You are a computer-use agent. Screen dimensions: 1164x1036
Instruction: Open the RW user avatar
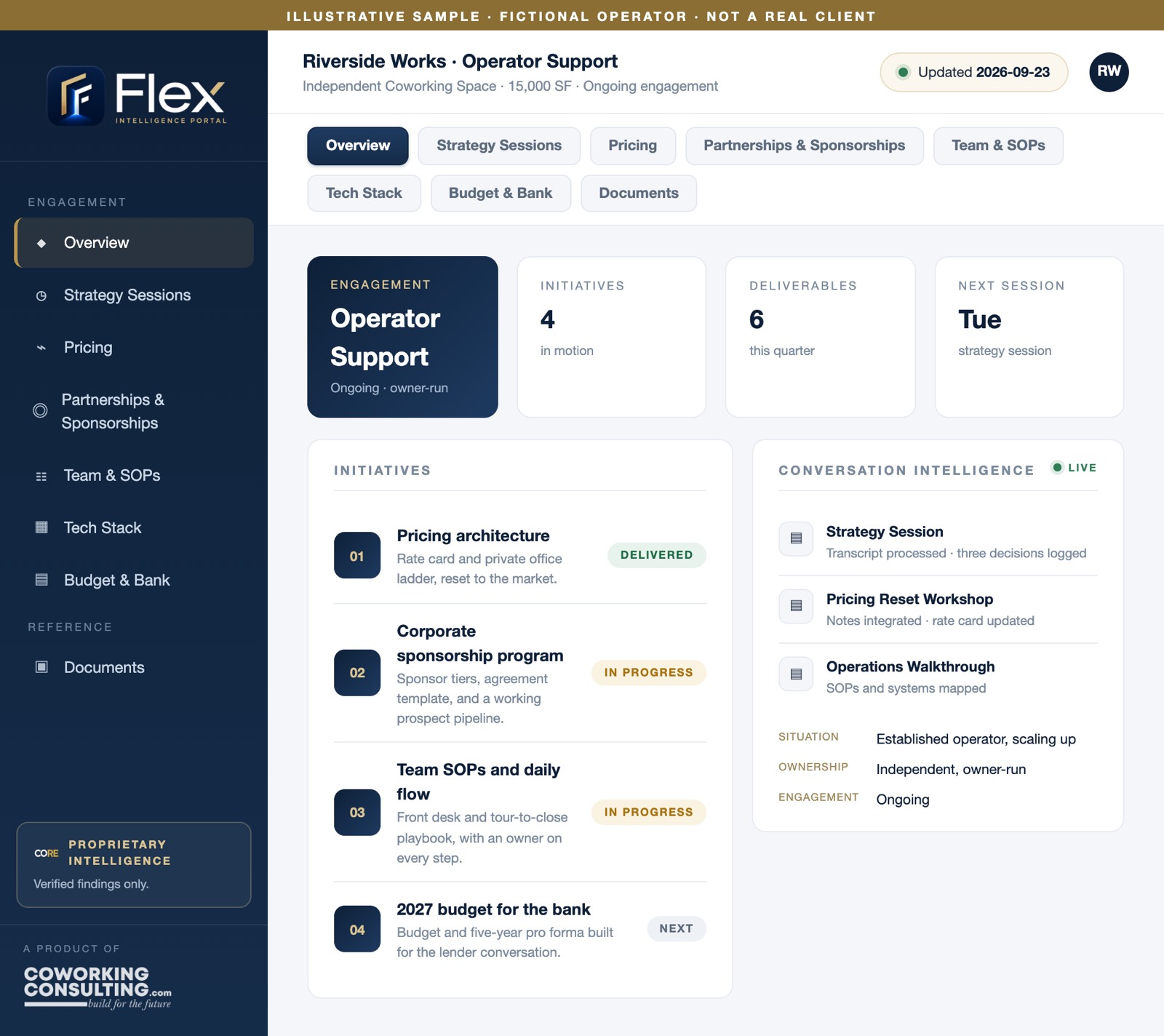pyautogui.click(x=1109, y=72)
